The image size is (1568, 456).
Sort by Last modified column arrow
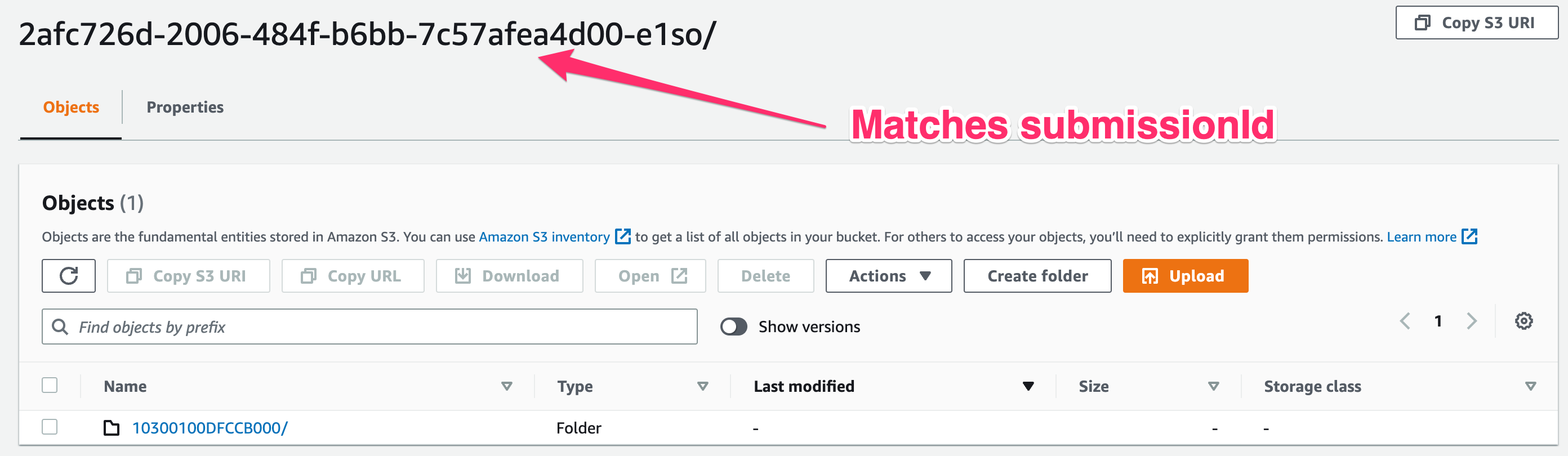point(1028,386)
